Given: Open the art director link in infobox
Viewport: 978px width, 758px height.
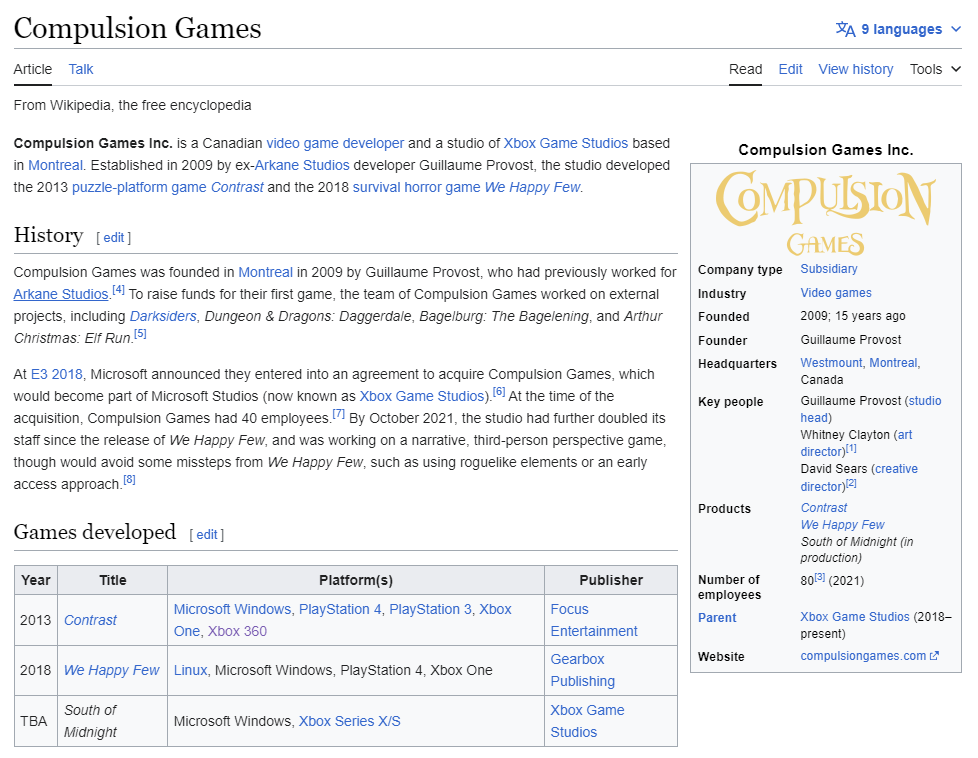Looking at the screenshot, I should (856, 443).
